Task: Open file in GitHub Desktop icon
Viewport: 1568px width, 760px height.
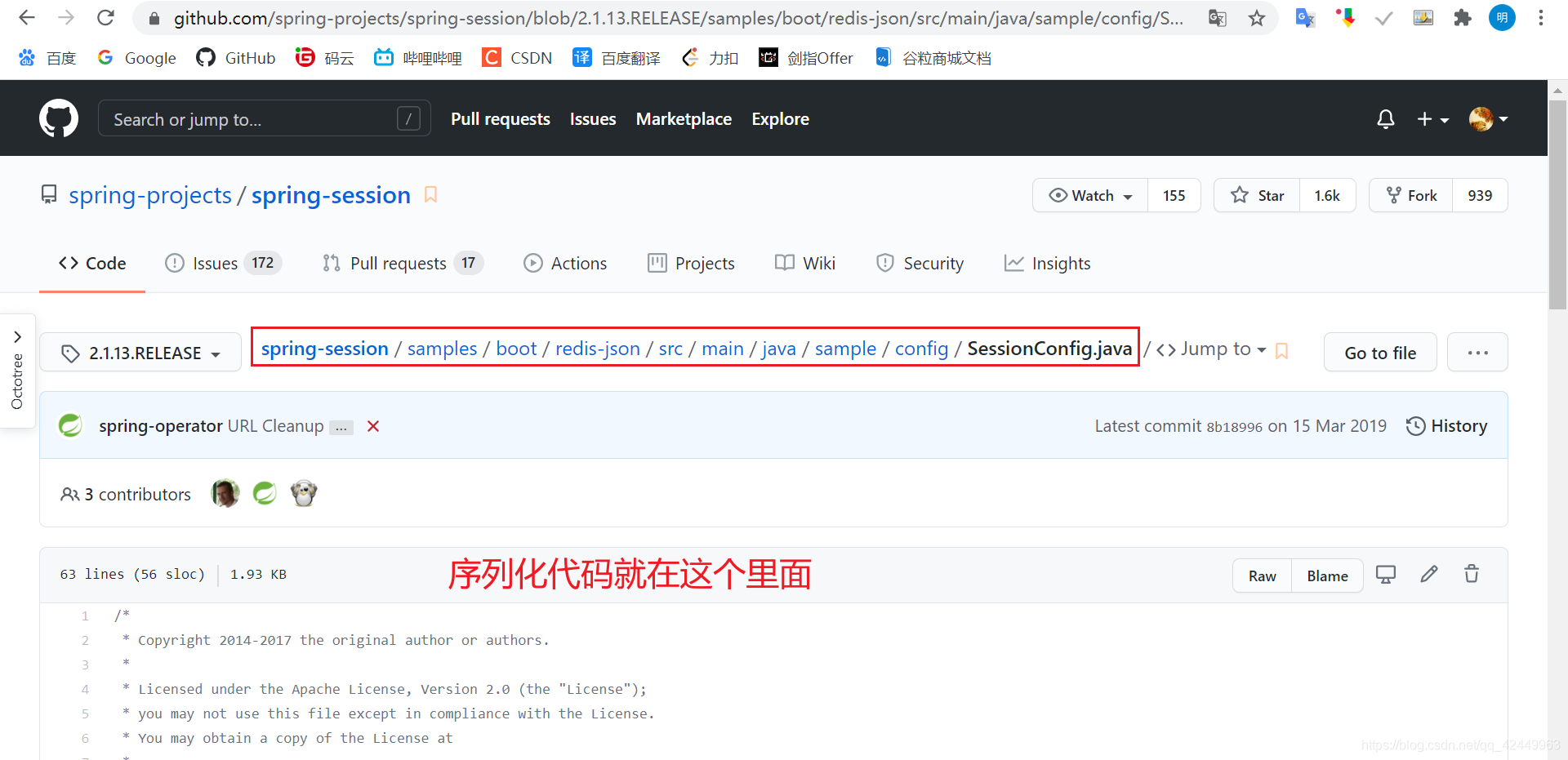Action: pyautogui.click(x=1385, y=575)
